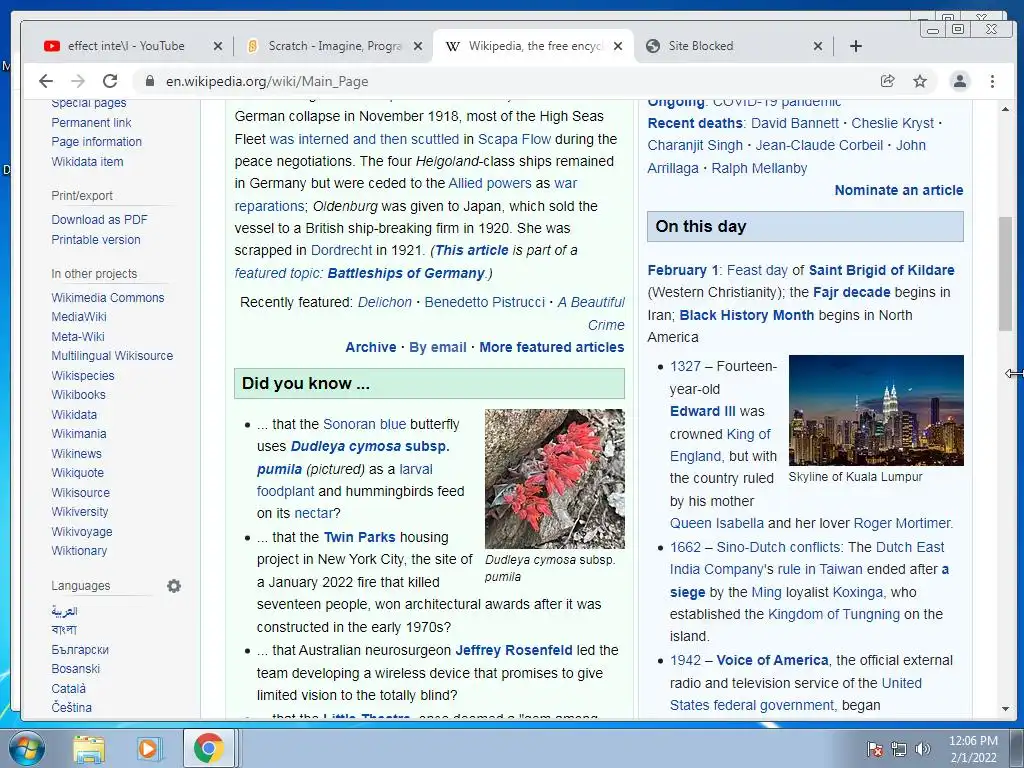Open the Kingdom of Tungning link
Screen dimensions: 1024x768
coord(833,615)
